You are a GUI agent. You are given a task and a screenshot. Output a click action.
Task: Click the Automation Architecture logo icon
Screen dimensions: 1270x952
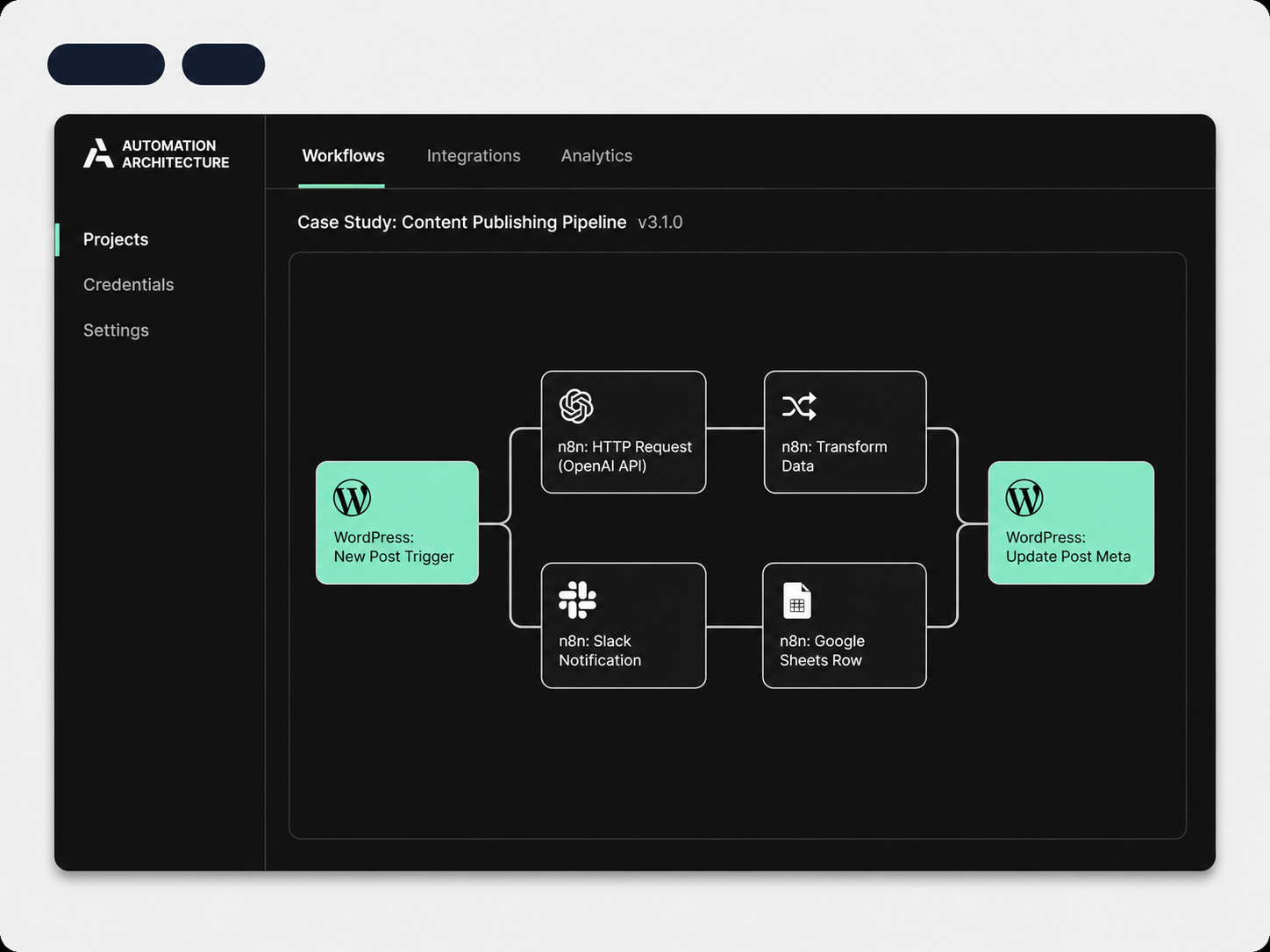pos(98,153)
